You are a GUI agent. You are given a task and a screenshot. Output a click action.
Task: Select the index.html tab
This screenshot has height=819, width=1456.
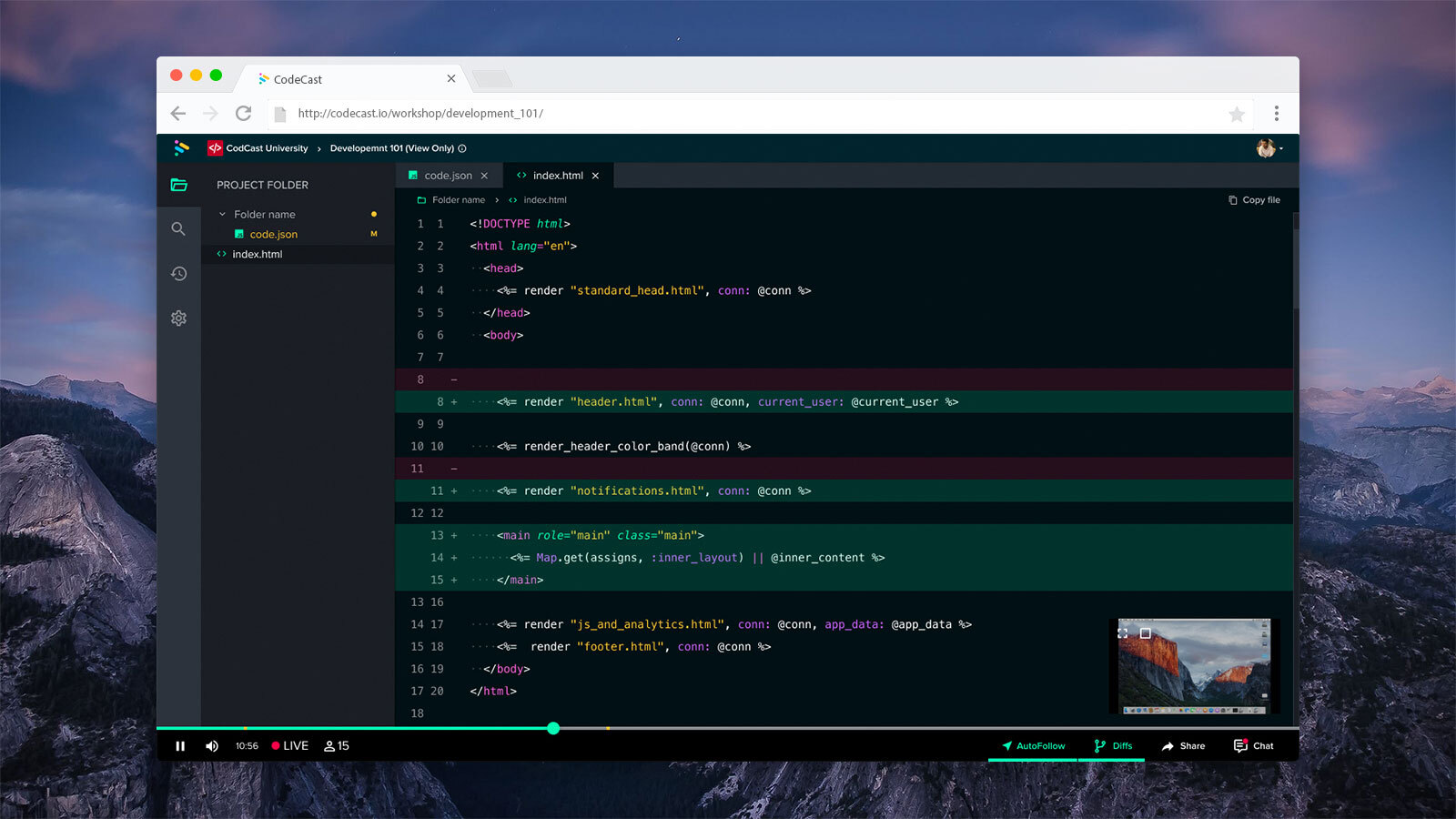click(x=556, y=175)
